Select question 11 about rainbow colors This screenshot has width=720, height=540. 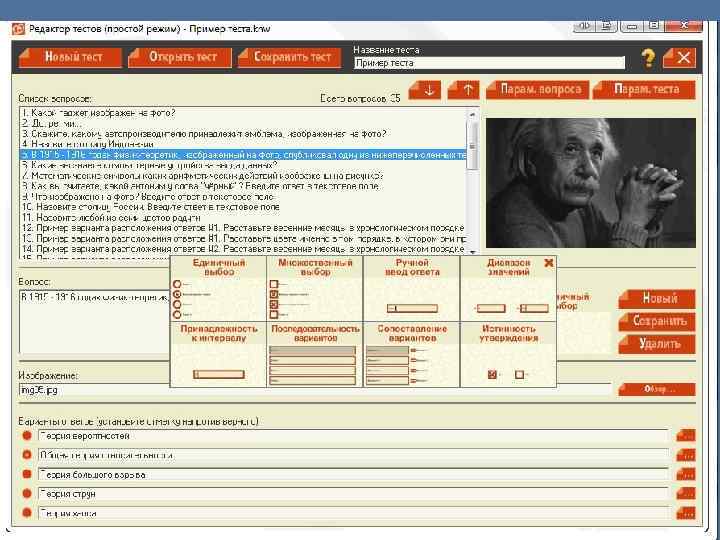click(x=243, y=218)
